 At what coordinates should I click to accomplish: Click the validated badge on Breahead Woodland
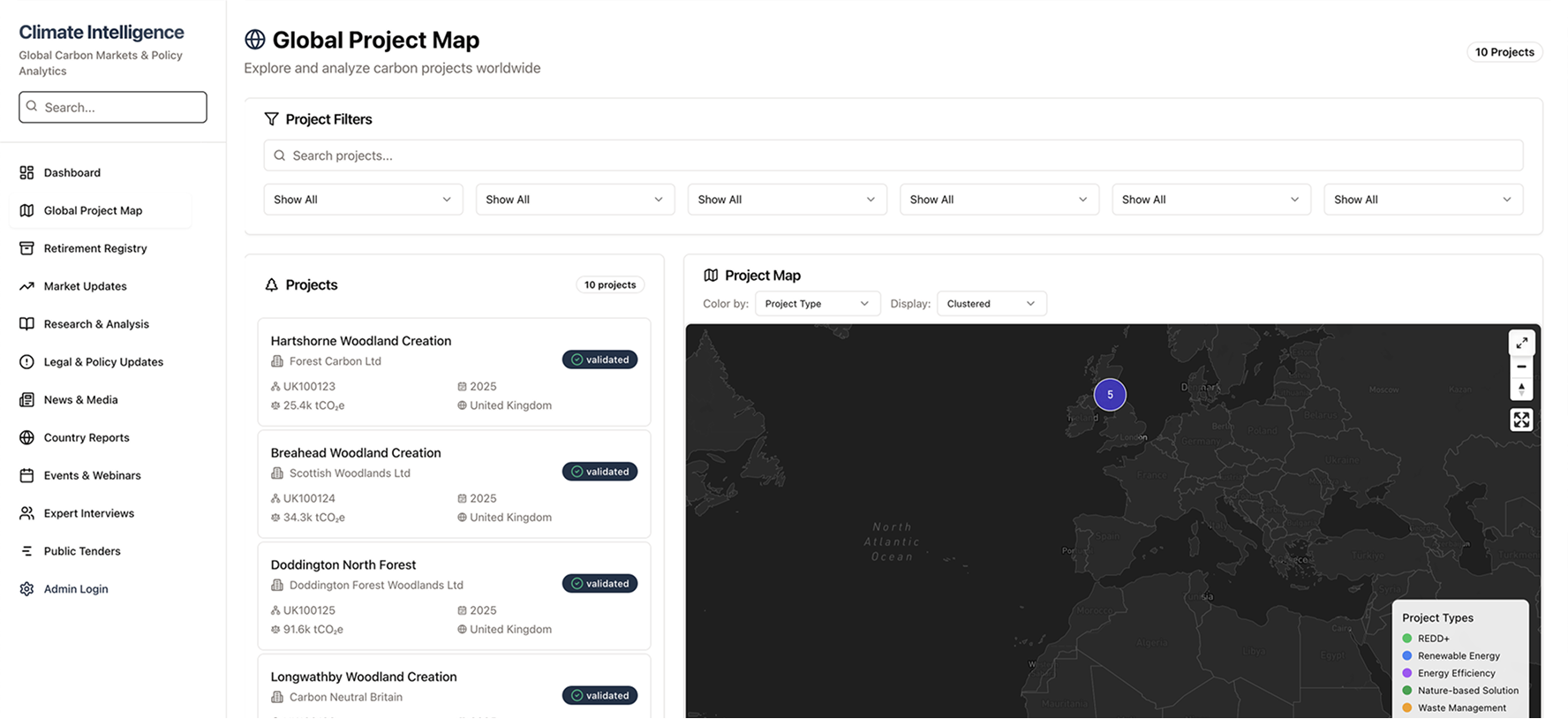[x=599, y=472]
